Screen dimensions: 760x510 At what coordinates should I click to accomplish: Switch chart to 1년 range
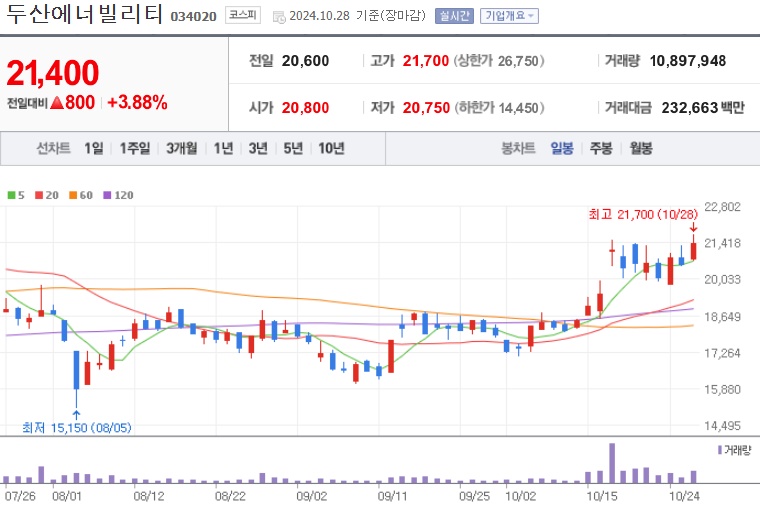223,148
